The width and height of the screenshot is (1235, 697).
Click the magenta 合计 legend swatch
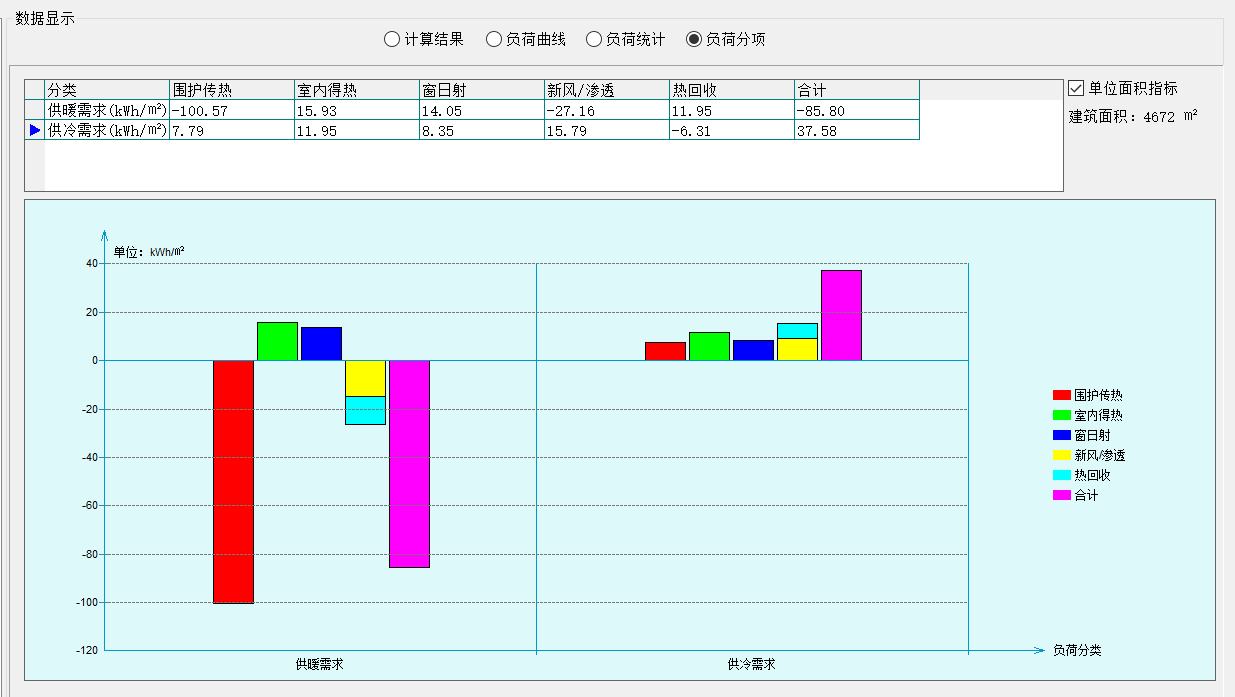point(1061,496)
